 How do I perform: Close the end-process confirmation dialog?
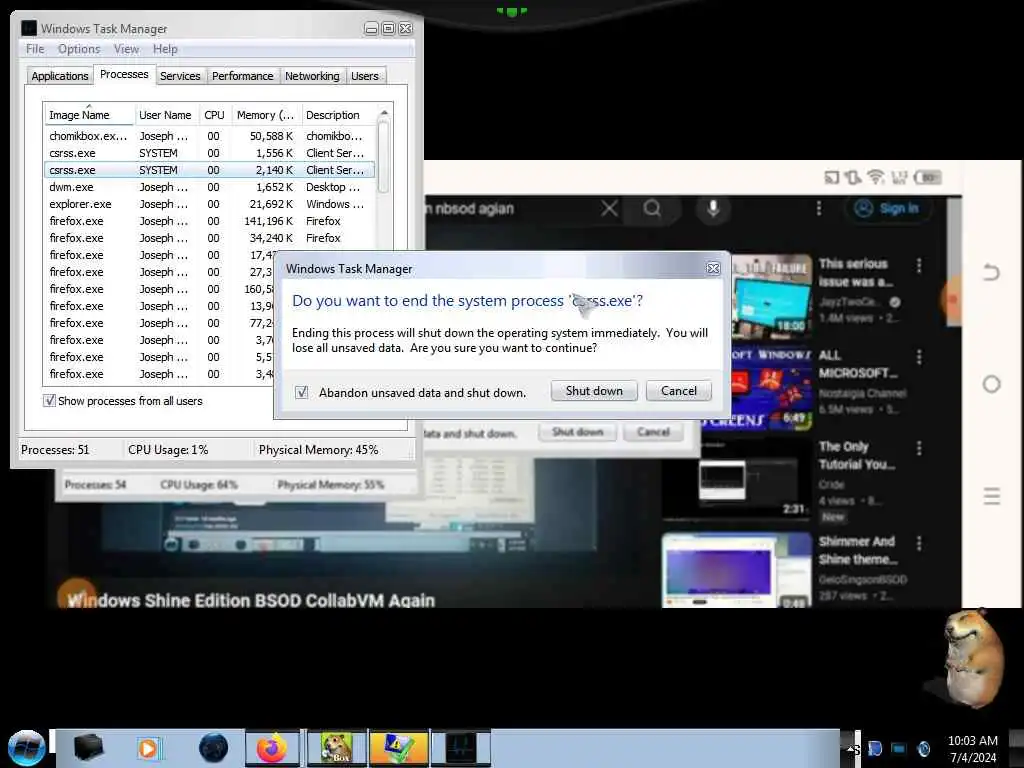[713, 268]
